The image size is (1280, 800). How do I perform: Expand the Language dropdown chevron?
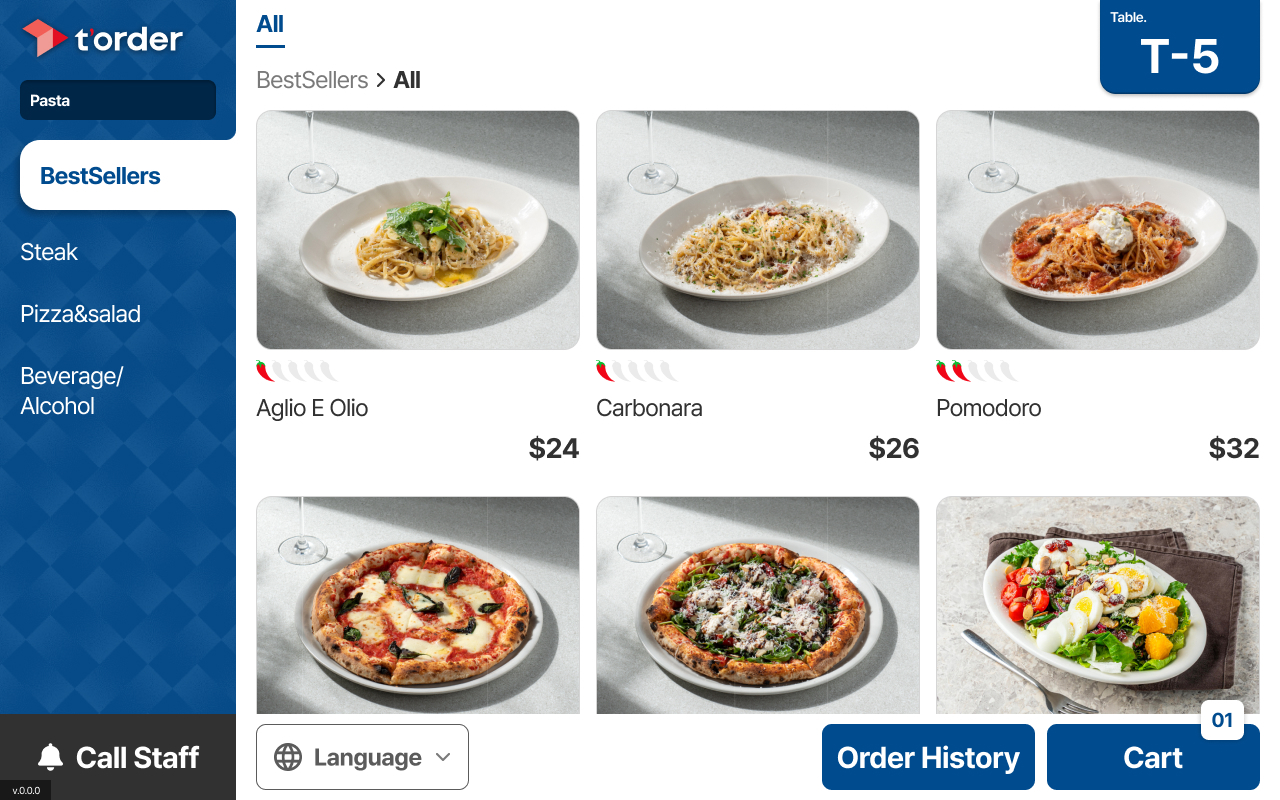tap(444, 757)
